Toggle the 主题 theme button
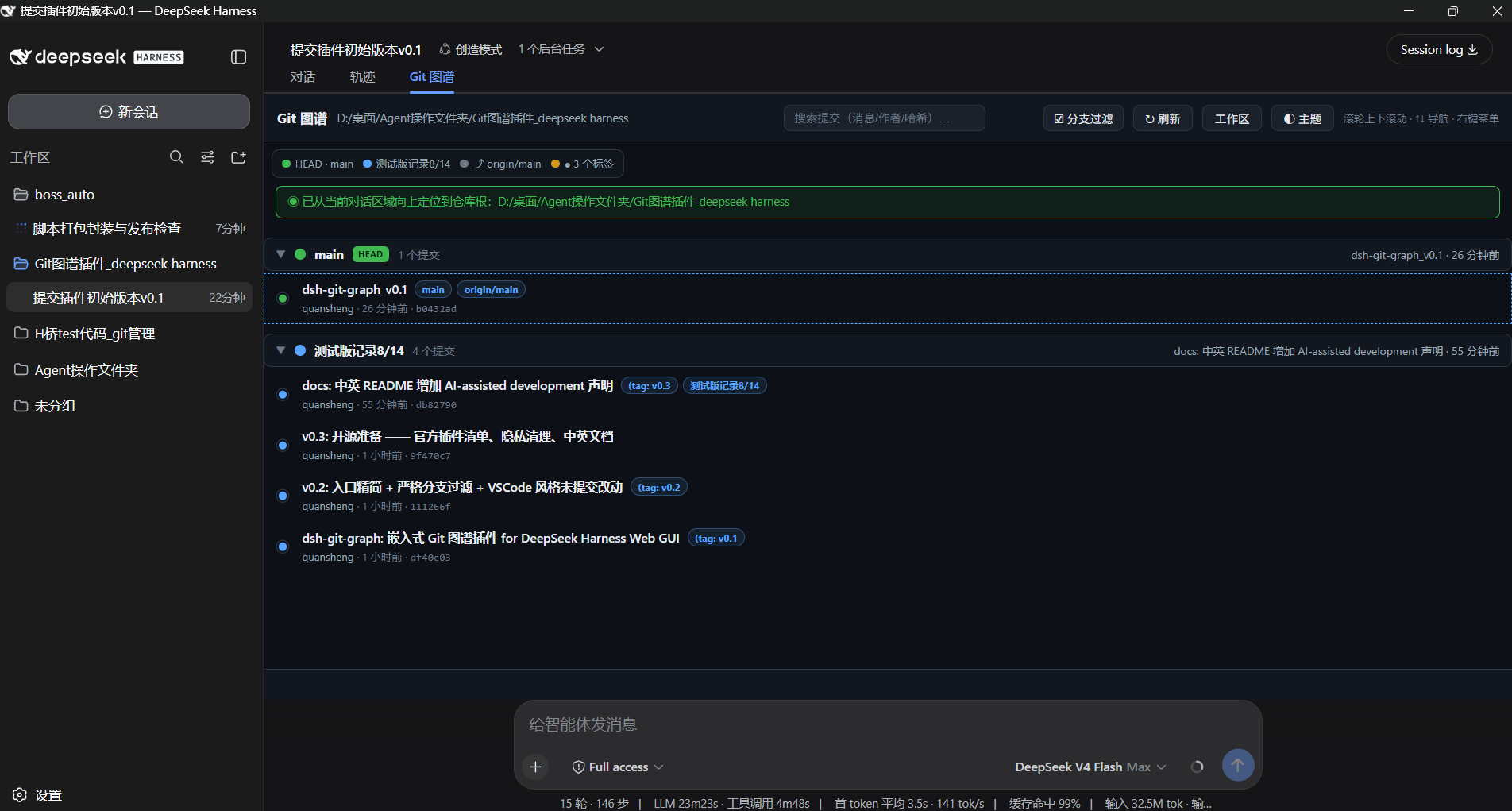The width and height of the screenshot is (1512, 811). pos(1302,118)
